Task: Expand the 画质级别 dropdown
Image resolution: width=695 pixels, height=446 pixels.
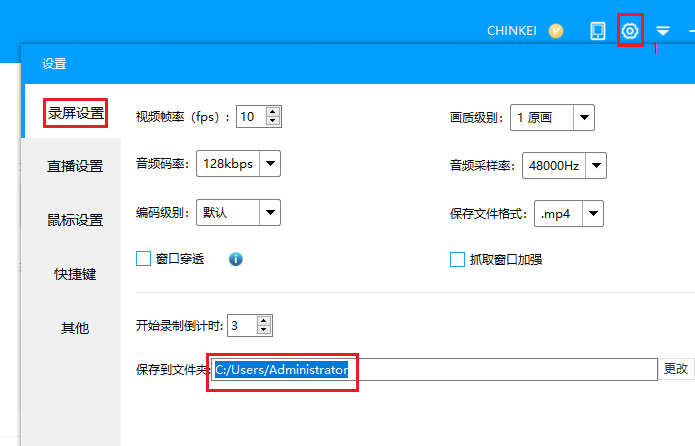Action: click(x=584, y=117)
